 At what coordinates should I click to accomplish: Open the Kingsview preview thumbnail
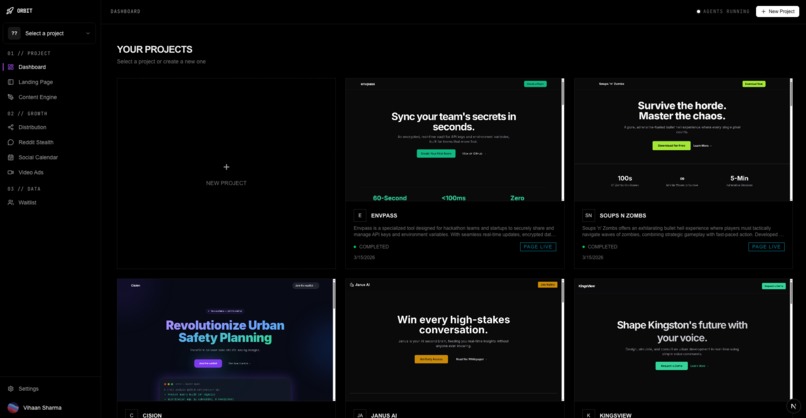coord(683,340)
